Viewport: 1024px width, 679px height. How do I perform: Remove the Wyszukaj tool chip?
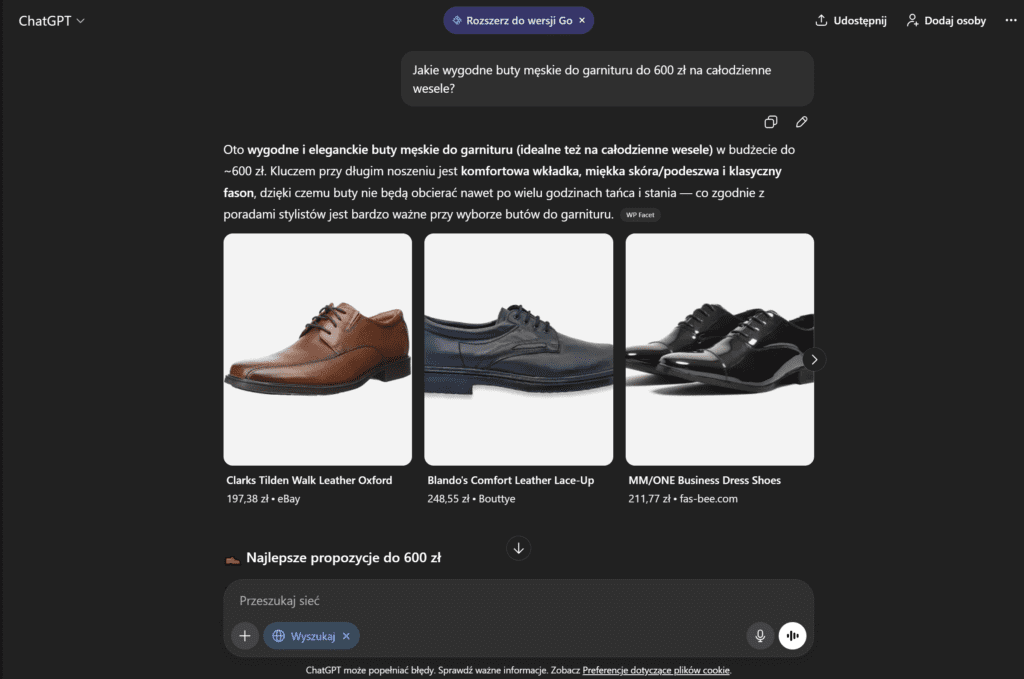point(346,635)
